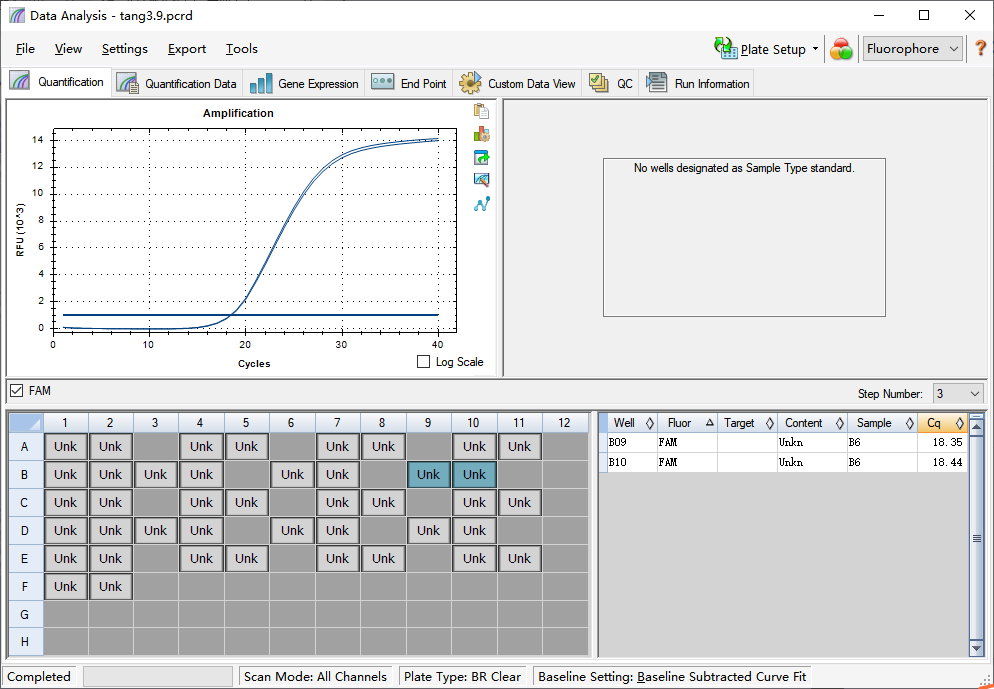Select well C5 in the plate

246,503
